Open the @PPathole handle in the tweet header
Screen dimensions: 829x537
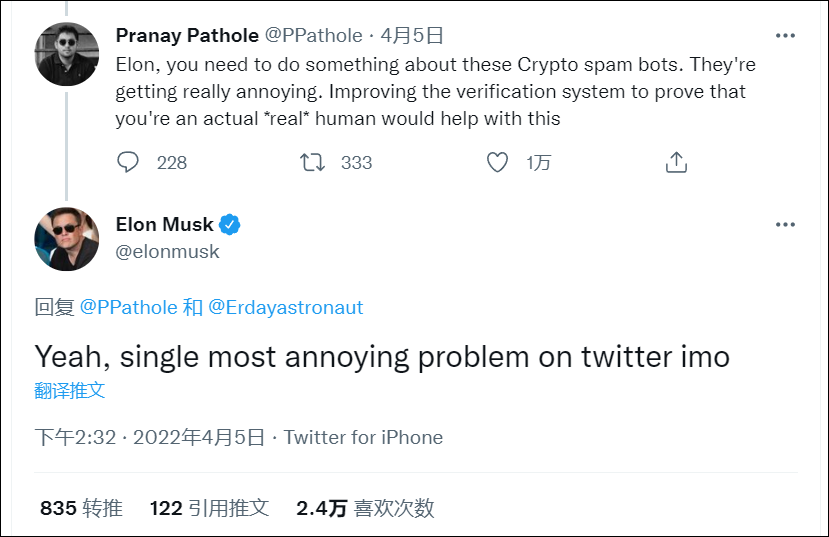pyautogui.click(x=313, y=36)
